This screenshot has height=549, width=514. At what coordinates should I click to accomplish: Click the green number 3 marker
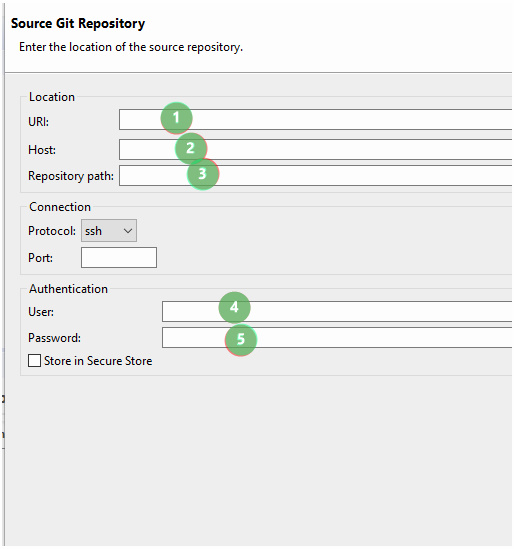(x=203, y=174)
